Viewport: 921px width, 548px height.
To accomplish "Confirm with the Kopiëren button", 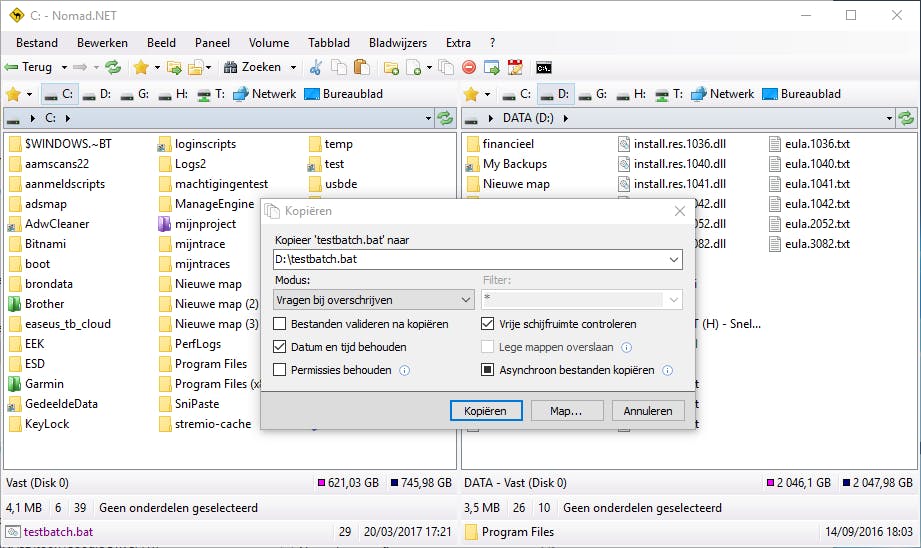I will 486,411.
